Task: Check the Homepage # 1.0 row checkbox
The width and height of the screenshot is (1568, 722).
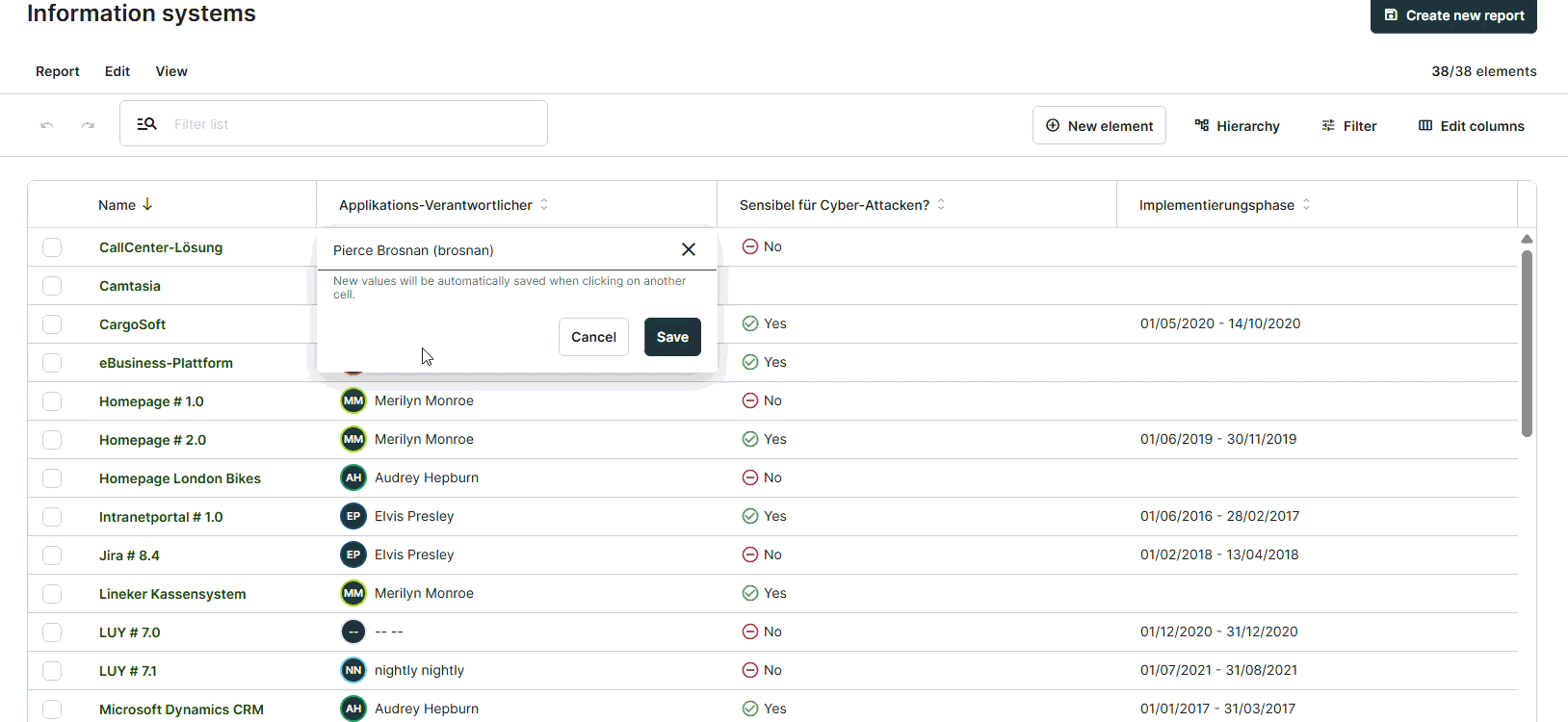Action: [52, 401]
